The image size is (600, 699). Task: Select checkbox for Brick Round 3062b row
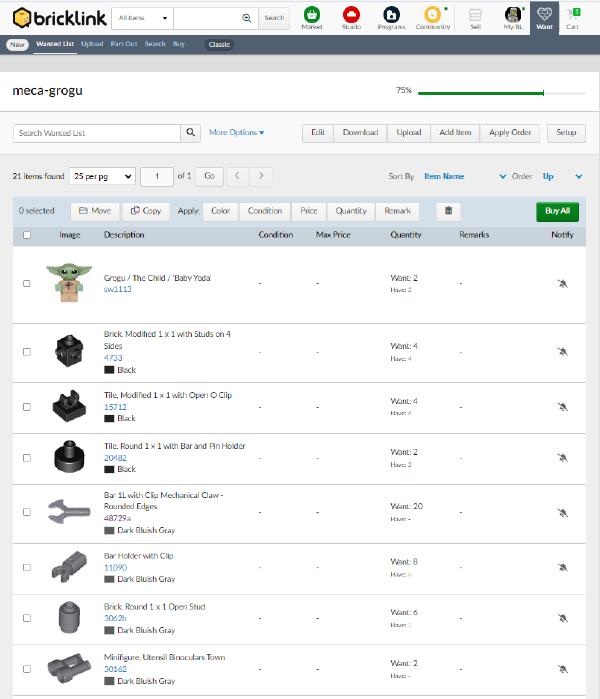[x=27, y=618]
